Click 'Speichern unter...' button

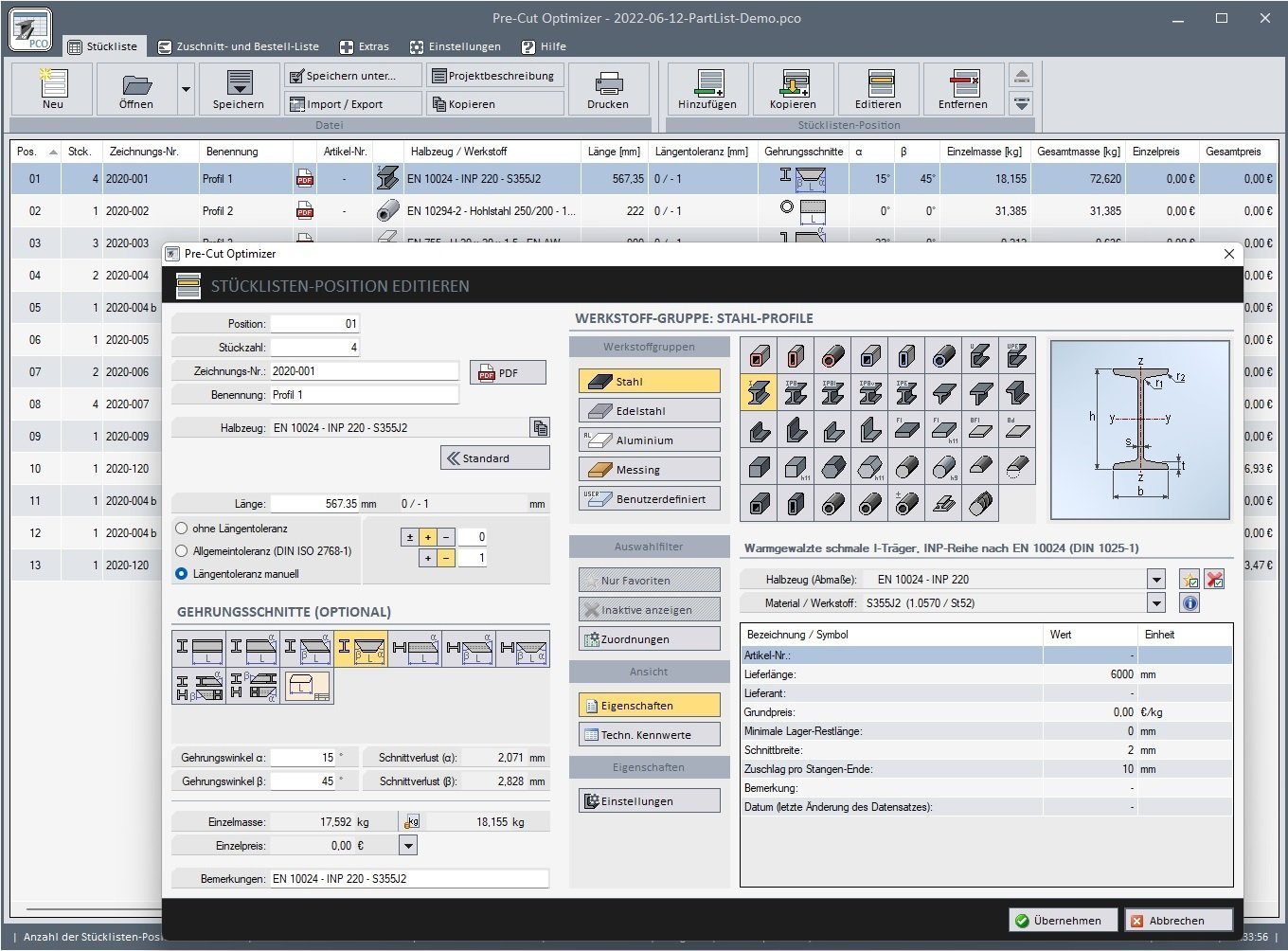(353, 76)
